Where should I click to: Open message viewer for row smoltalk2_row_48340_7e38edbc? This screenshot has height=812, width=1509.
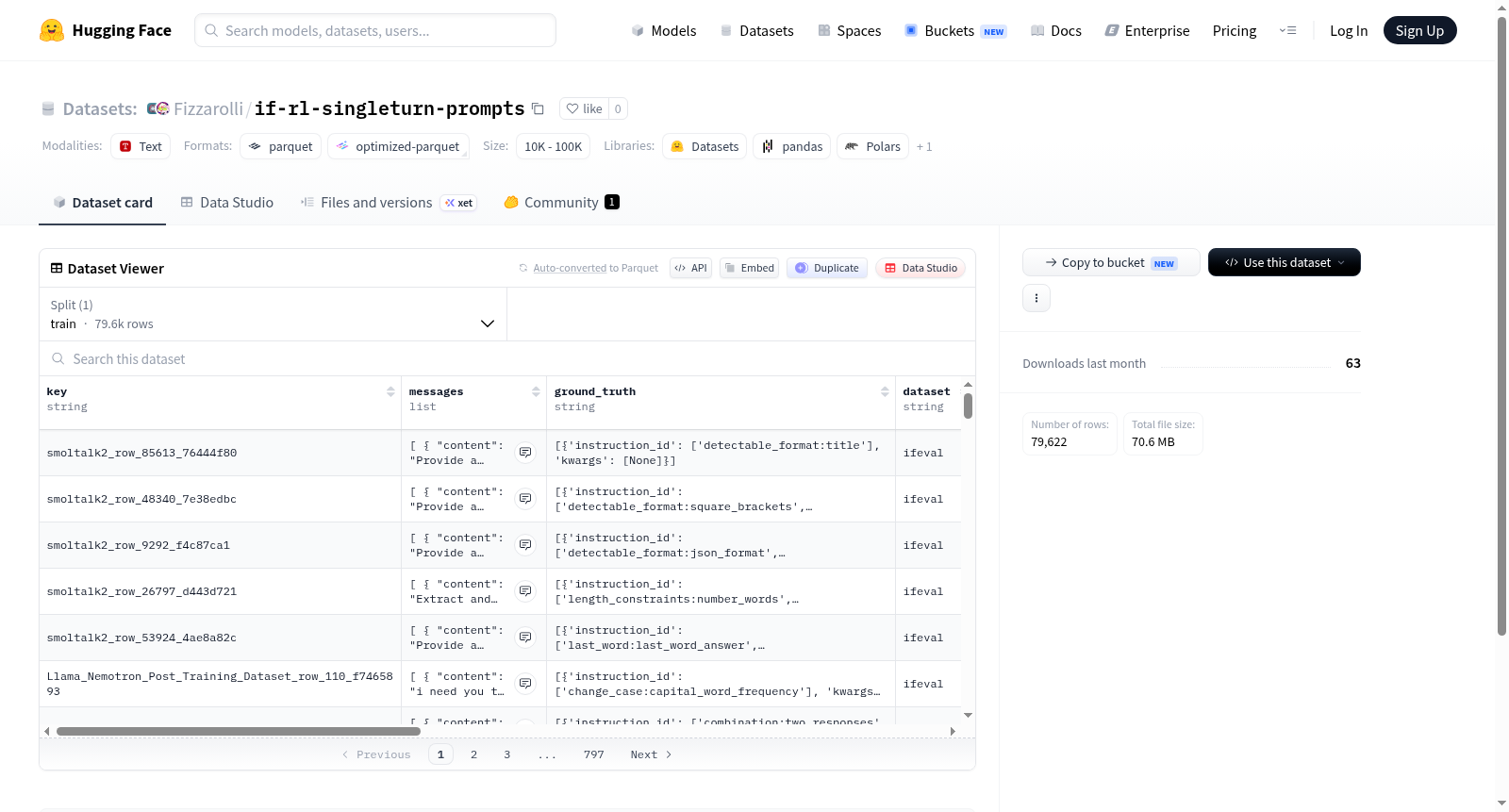(x=525, y=499)
